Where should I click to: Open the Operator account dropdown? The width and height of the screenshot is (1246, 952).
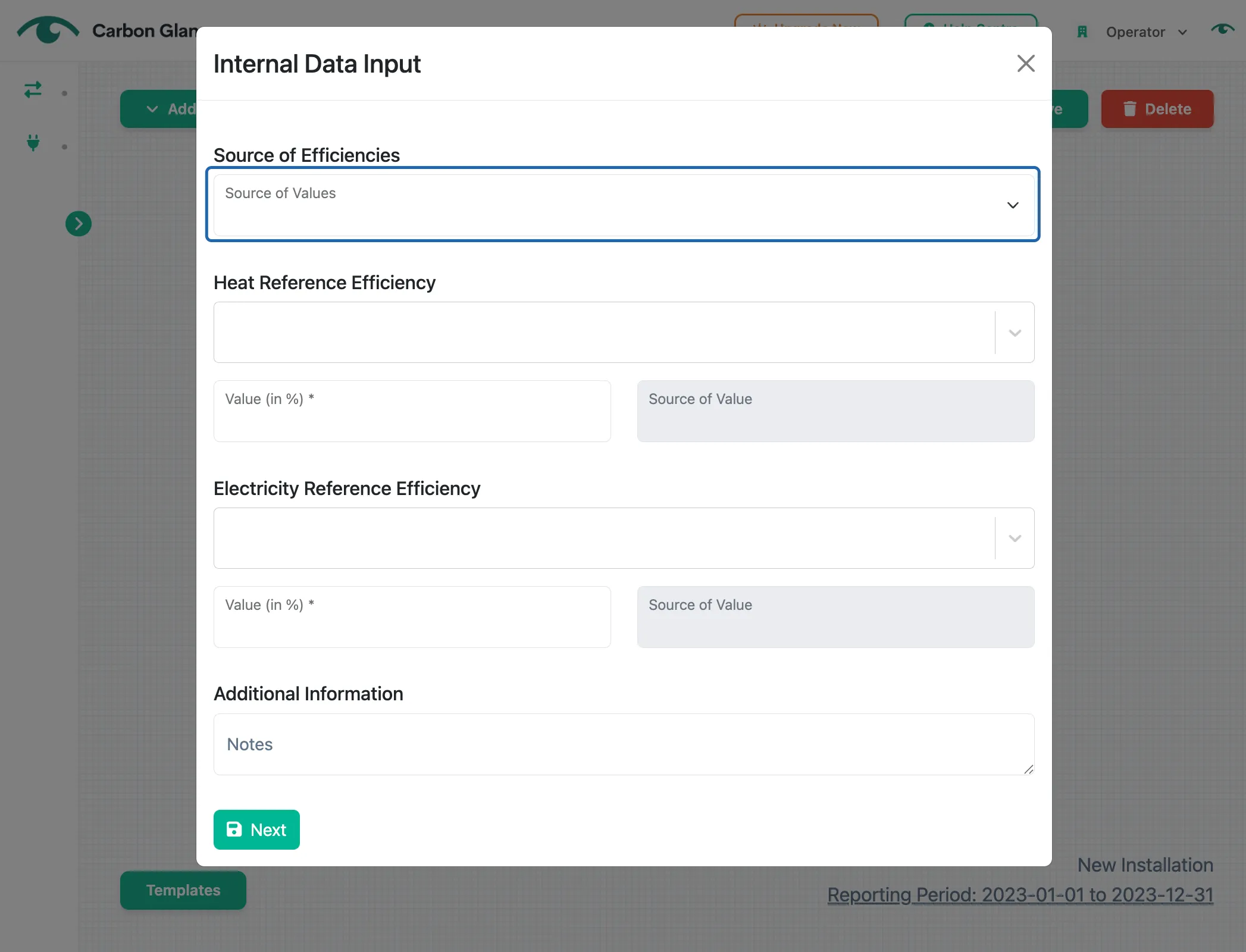1145,32
